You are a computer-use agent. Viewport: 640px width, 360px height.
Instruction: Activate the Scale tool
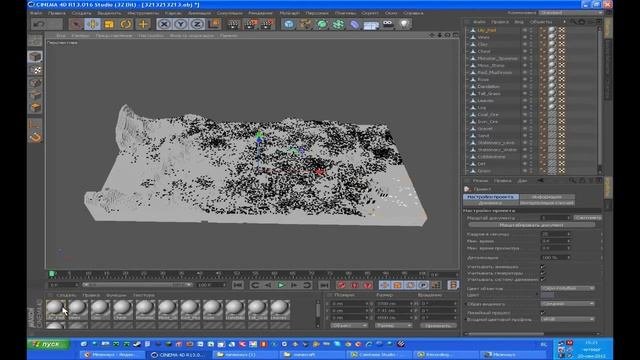109,24
